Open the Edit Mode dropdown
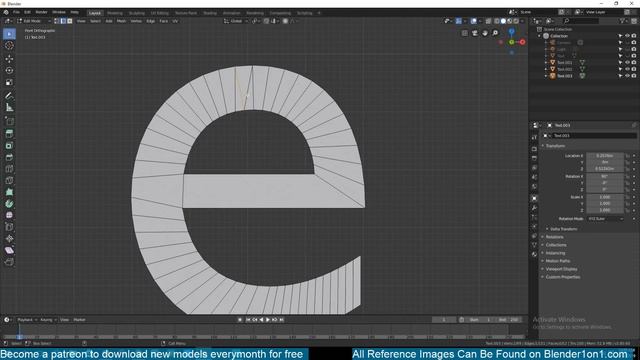The width and height of the screenshot is (640, 360). (x=34, y=21)
